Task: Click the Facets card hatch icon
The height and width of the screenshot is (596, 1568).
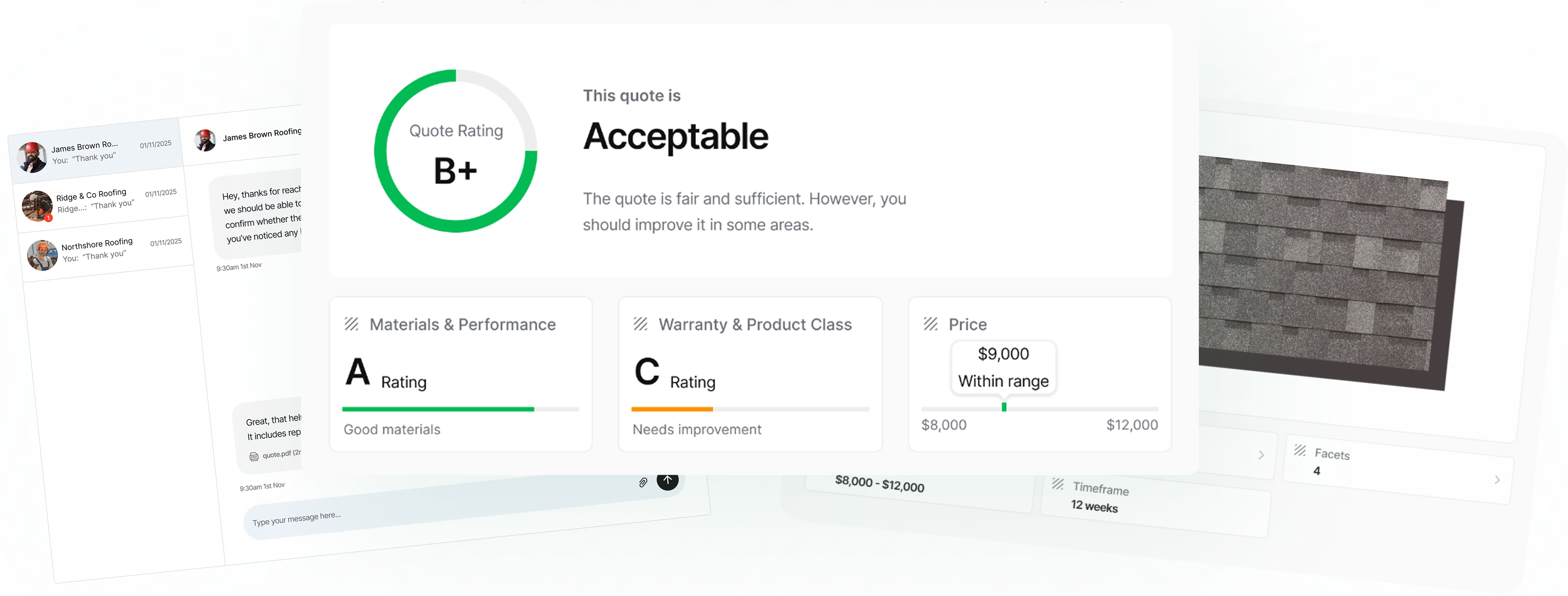Action: click(x=1300, y=451)
